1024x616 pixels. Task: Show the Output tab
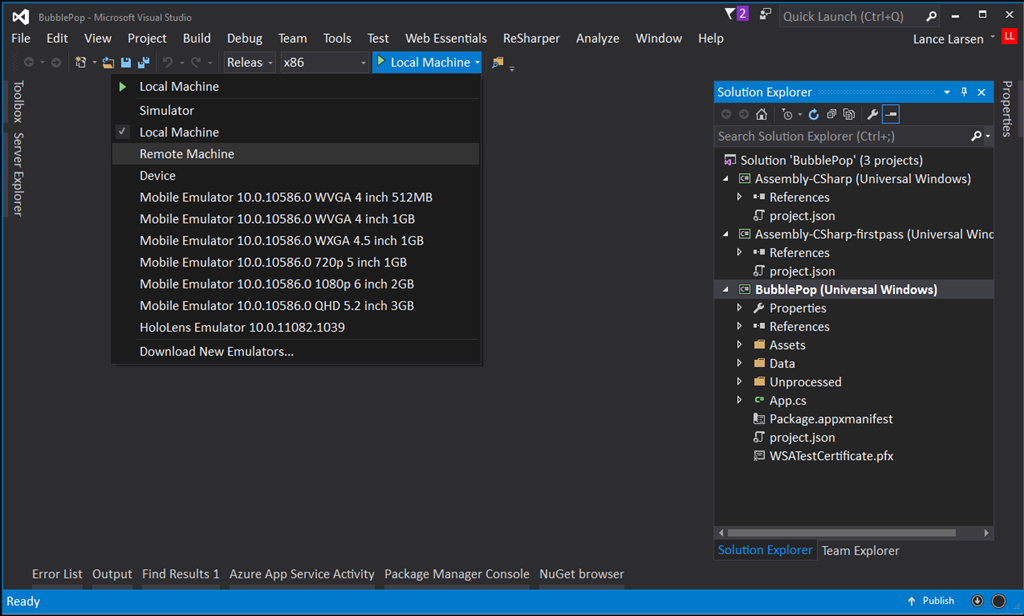pyautogui.click(x=112, y=574)
